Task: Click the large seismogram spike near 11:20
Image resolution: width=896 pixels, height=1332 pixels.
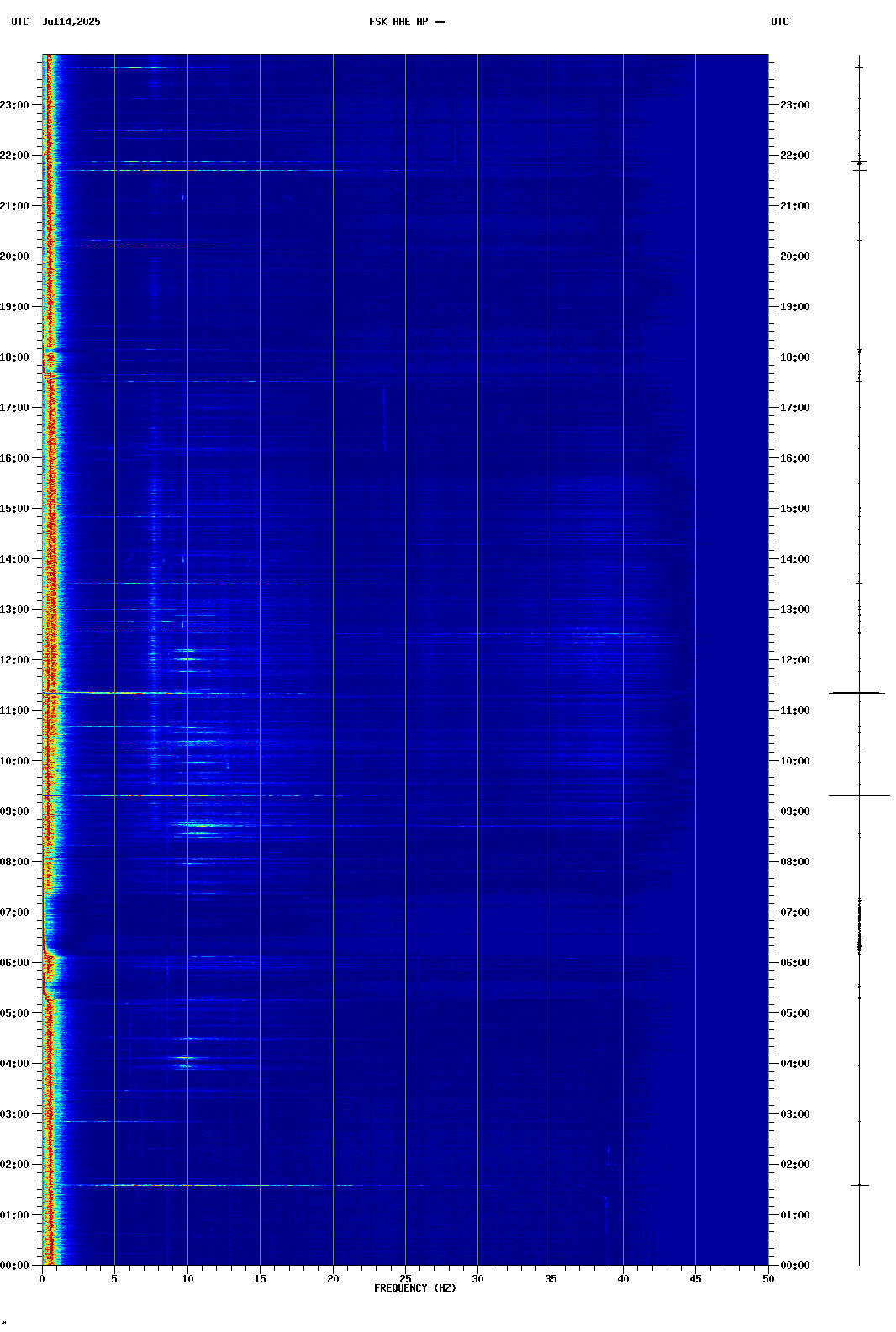Action: click(857, 693)
